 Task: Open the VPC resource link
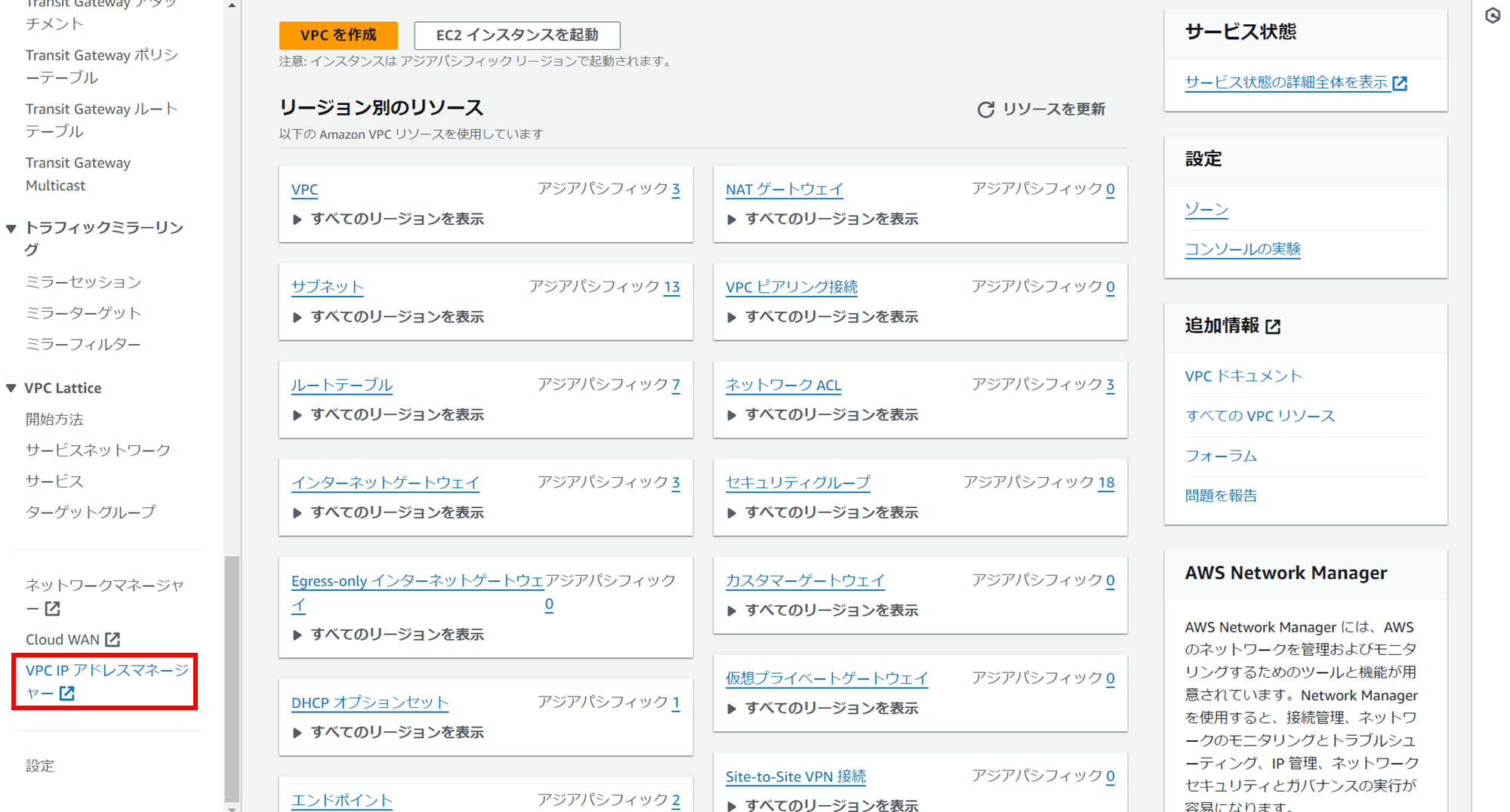(305, 189)
